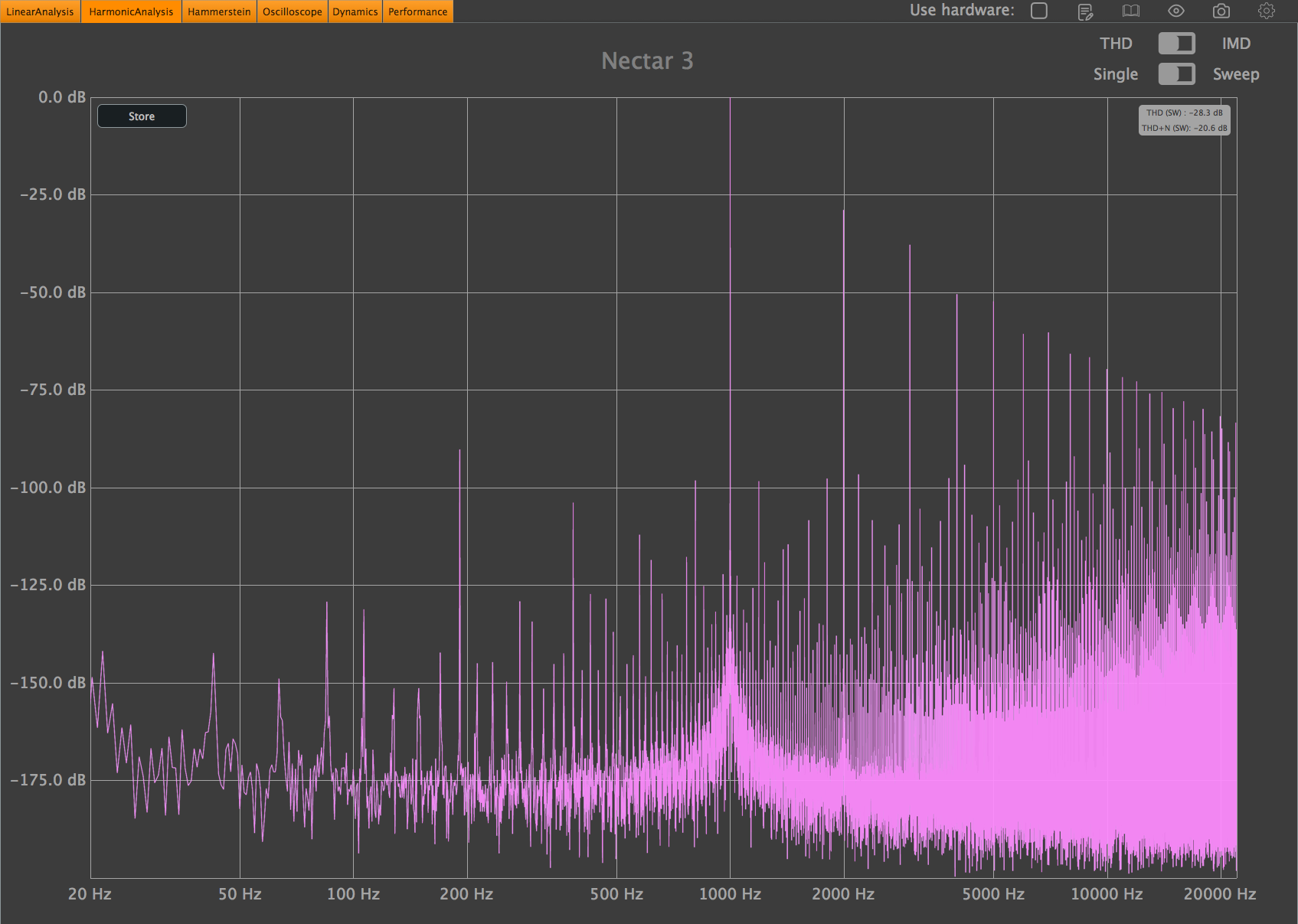Click the 1000 Hz axis label
The width and height of the screenshot is (1298, 924).
pyautogui.click(x=730, y=894)
